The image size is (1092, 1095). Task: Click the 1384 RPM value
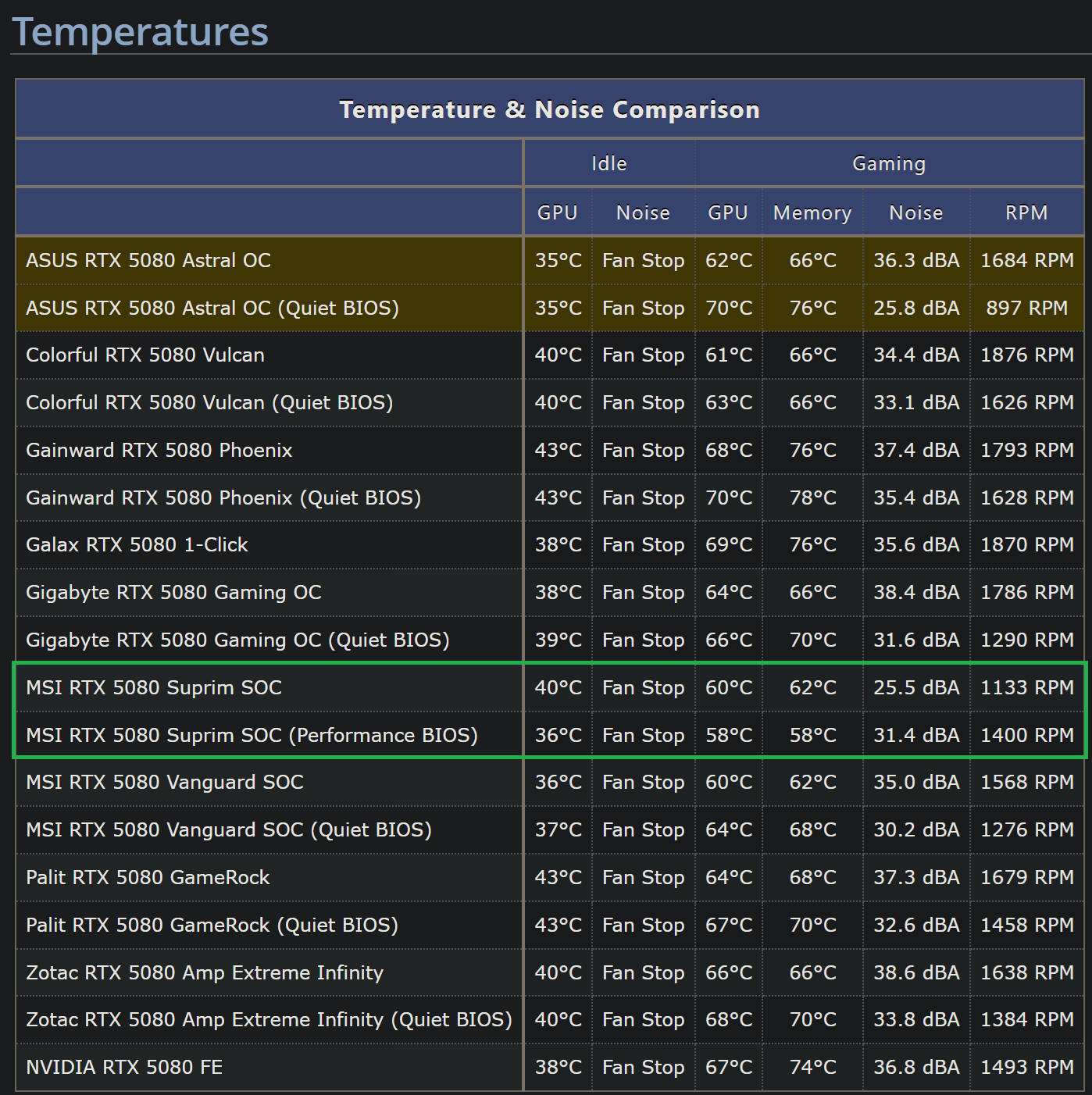coord(1026,1019)
